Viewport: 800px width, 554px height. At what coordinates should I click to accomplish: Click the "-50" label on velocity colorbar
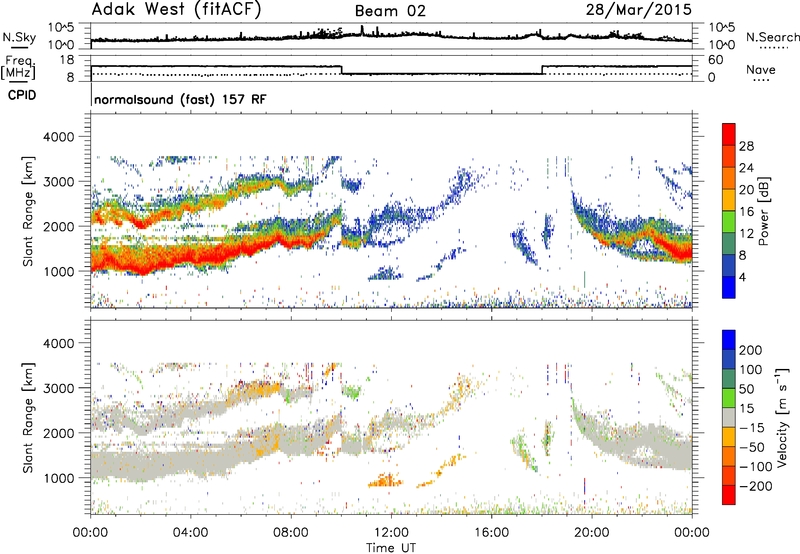click(752, 447)
